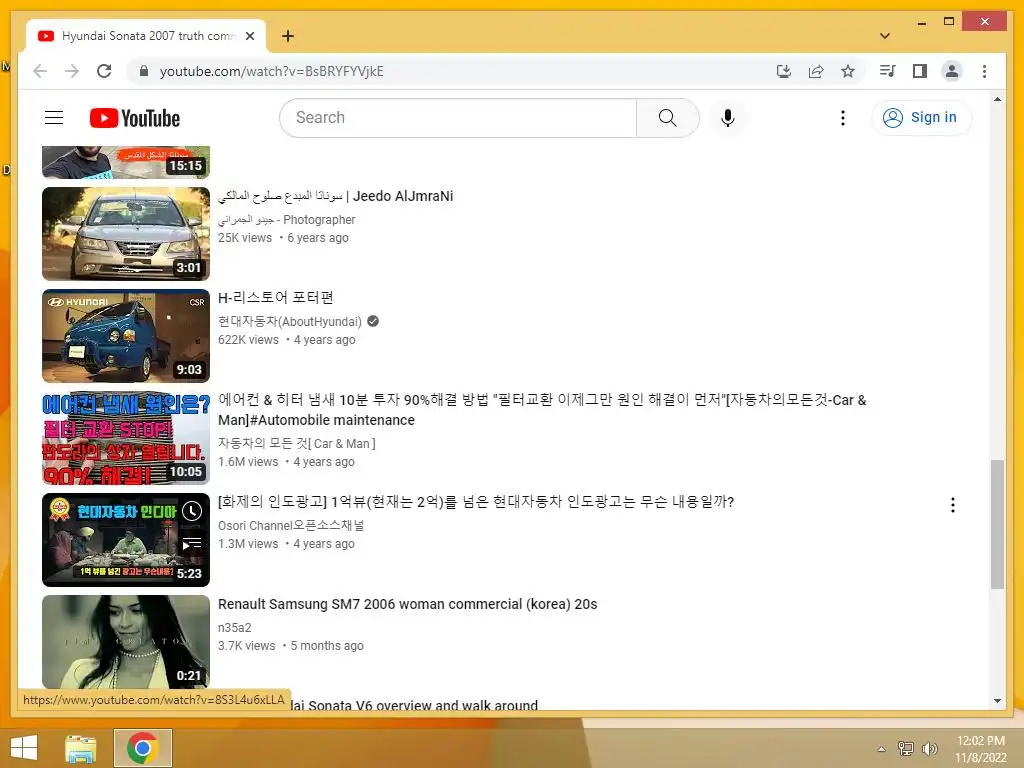Start voice search with the microphone

click(x=728, y=118)
